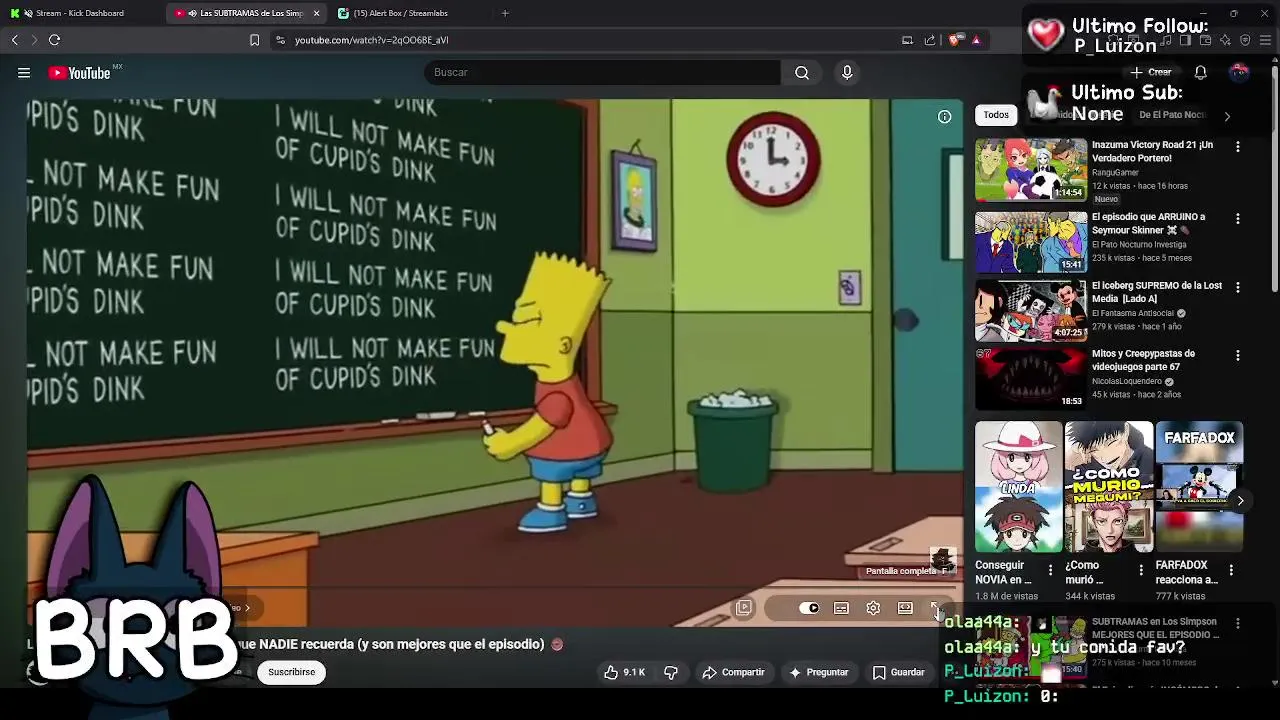The width and height of the screenshot is (1280, 720).
Task: Click RanguGamer channel name
Action: (1115, 172)
